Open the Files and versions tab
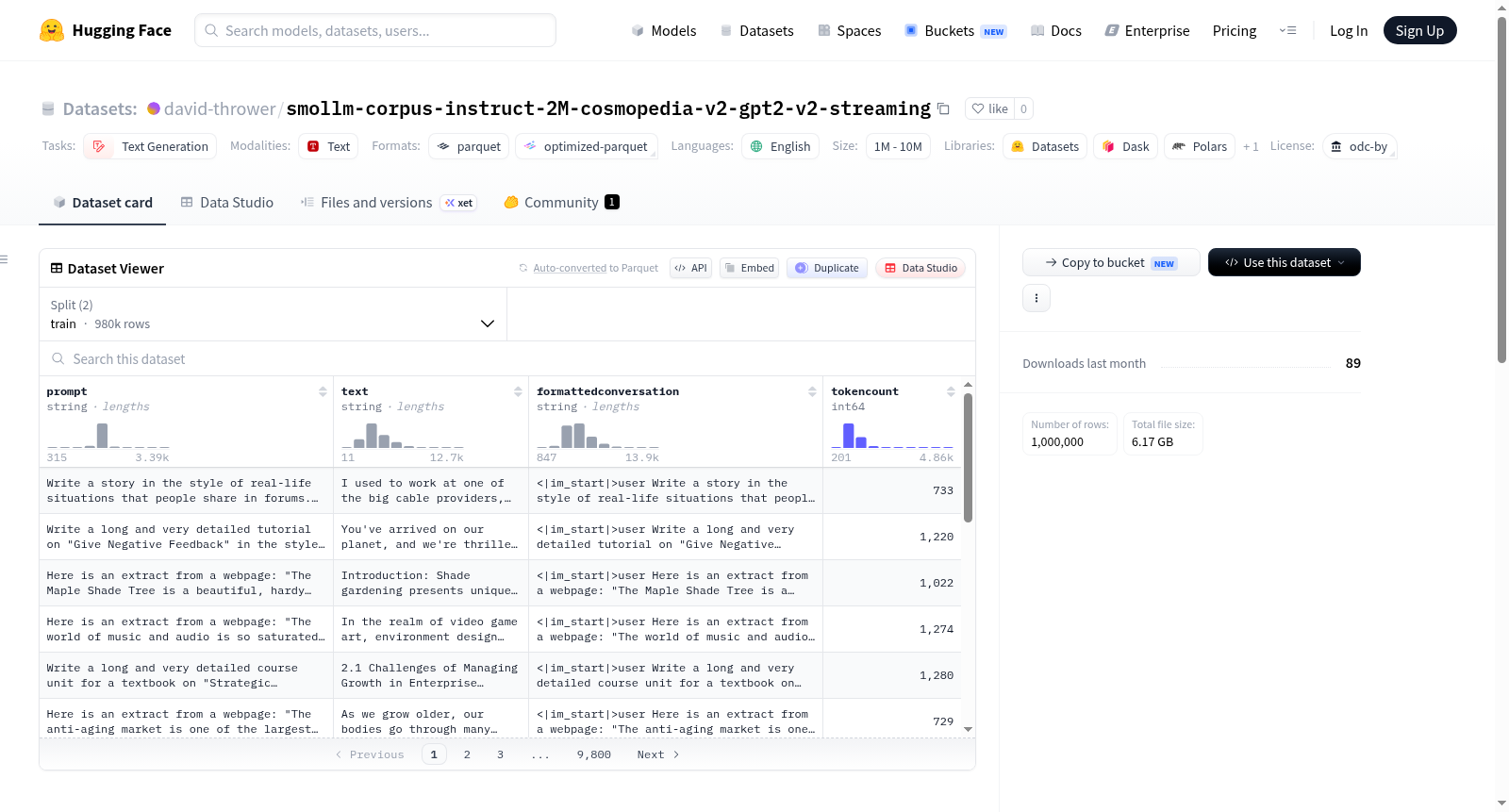The width and height of the screenshot is (1509, 812). tap(389, 203)
